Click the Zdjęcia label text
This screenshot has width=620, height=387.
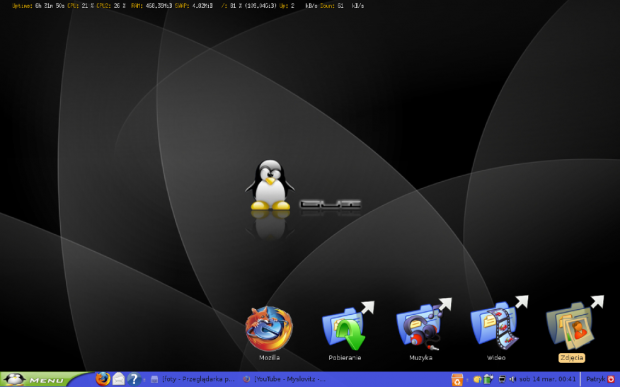(x=572, y=358)
